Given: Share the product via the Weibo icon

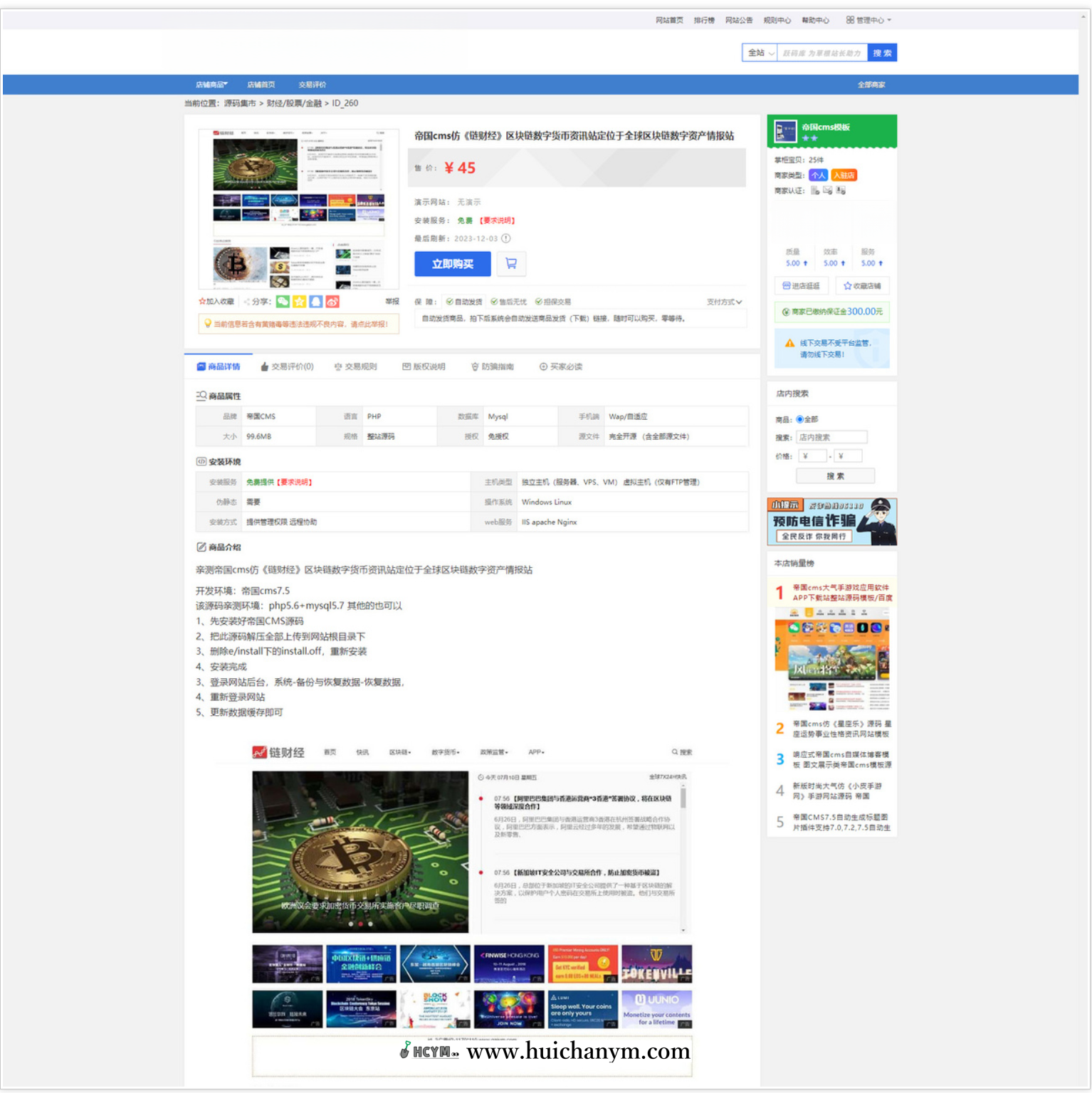Looking at the screenshot, I should pos(332,302).
